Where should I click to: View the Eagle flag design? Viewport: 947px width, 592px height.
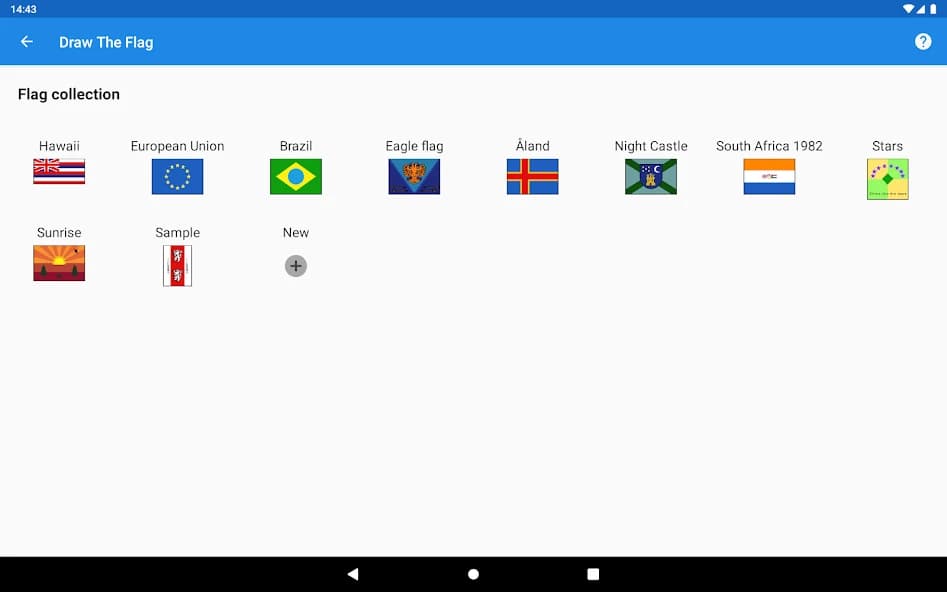click(x=413, y=176)
